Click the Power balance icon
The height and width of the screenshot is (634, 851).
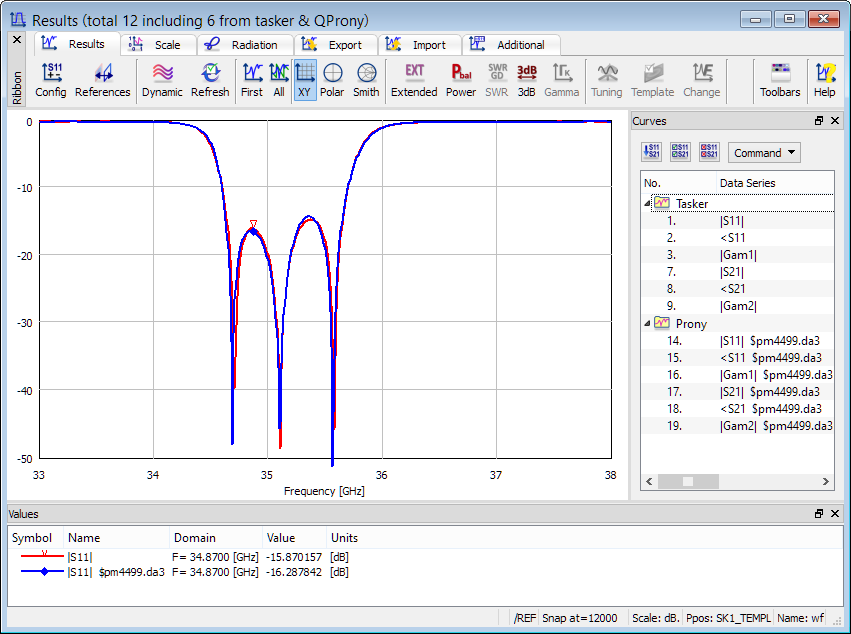click(461, 80)
